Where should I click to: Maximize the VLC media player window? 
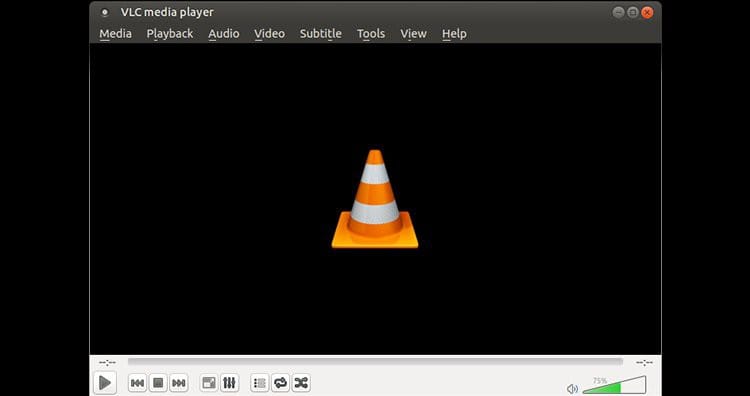point(632,12)
